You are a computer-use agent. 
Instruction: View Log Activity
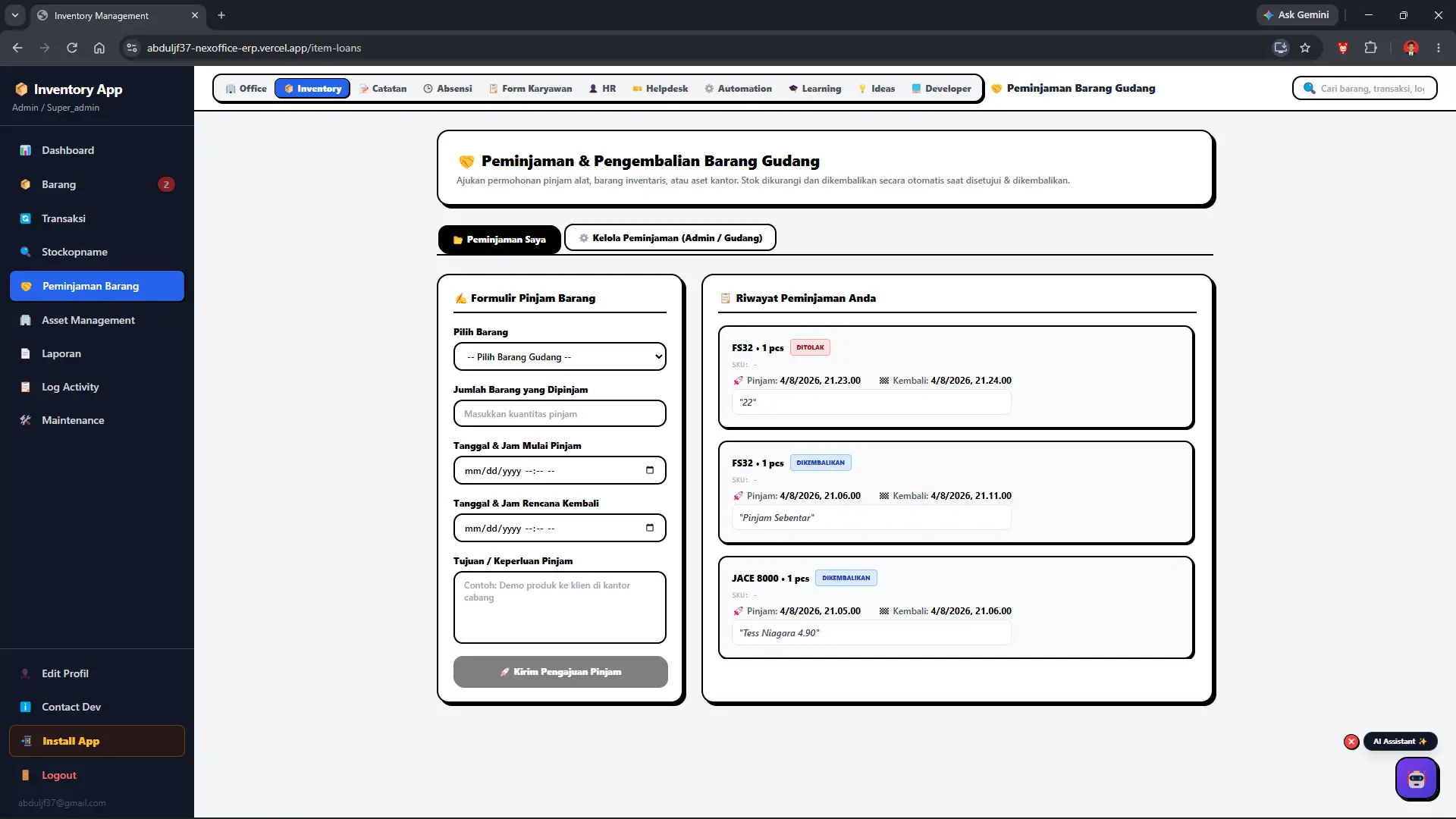point(97,387)
